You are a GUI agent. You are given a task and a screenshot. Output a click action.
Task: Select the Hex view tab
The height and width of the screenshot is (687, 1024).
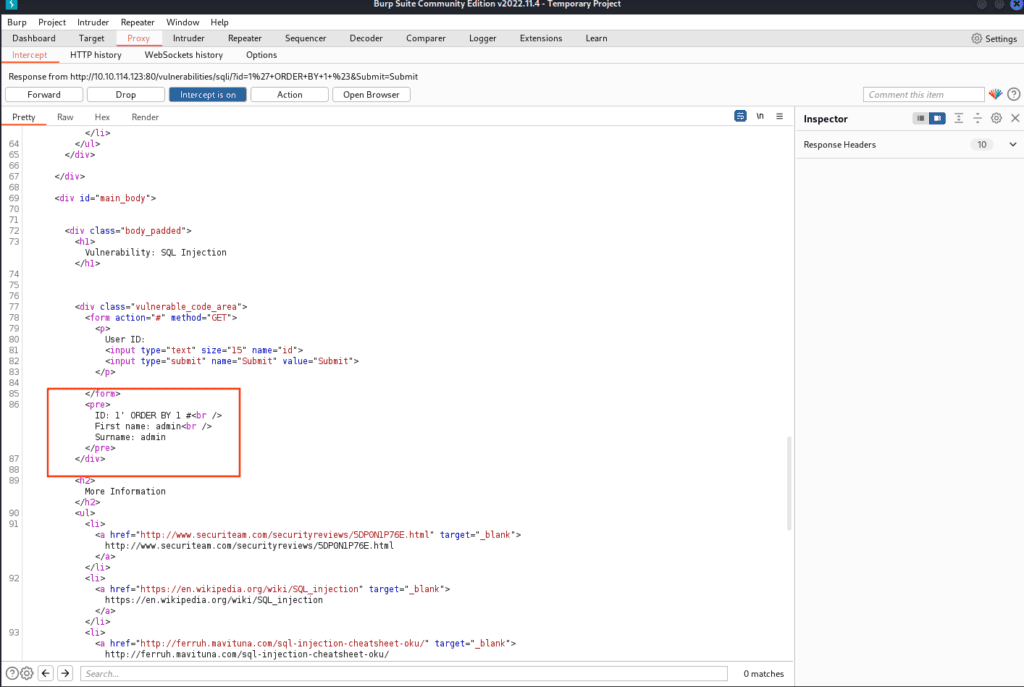(102, 117)
